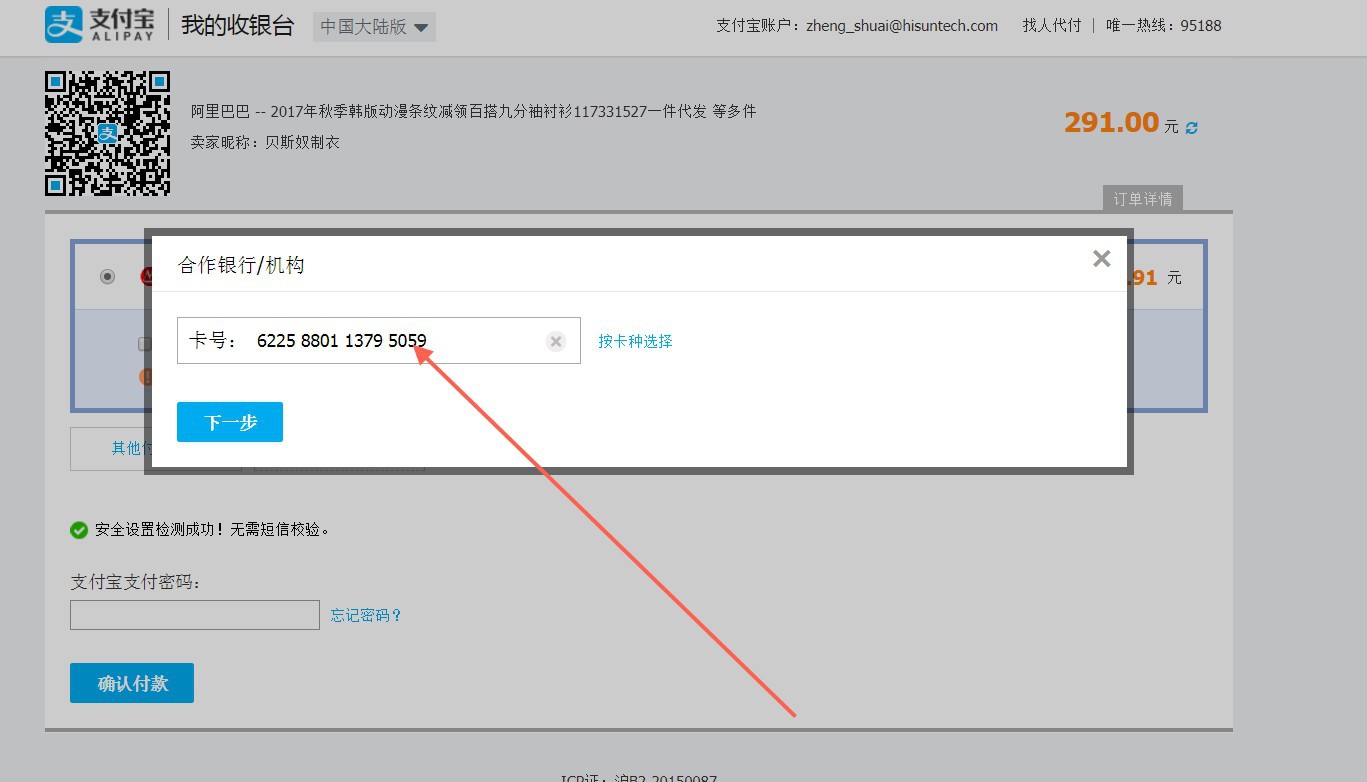Viewport: 1367px width, 782px height.
Task: Click the 合作银行/机构 dialog title
Action: [x=241, y=265]
